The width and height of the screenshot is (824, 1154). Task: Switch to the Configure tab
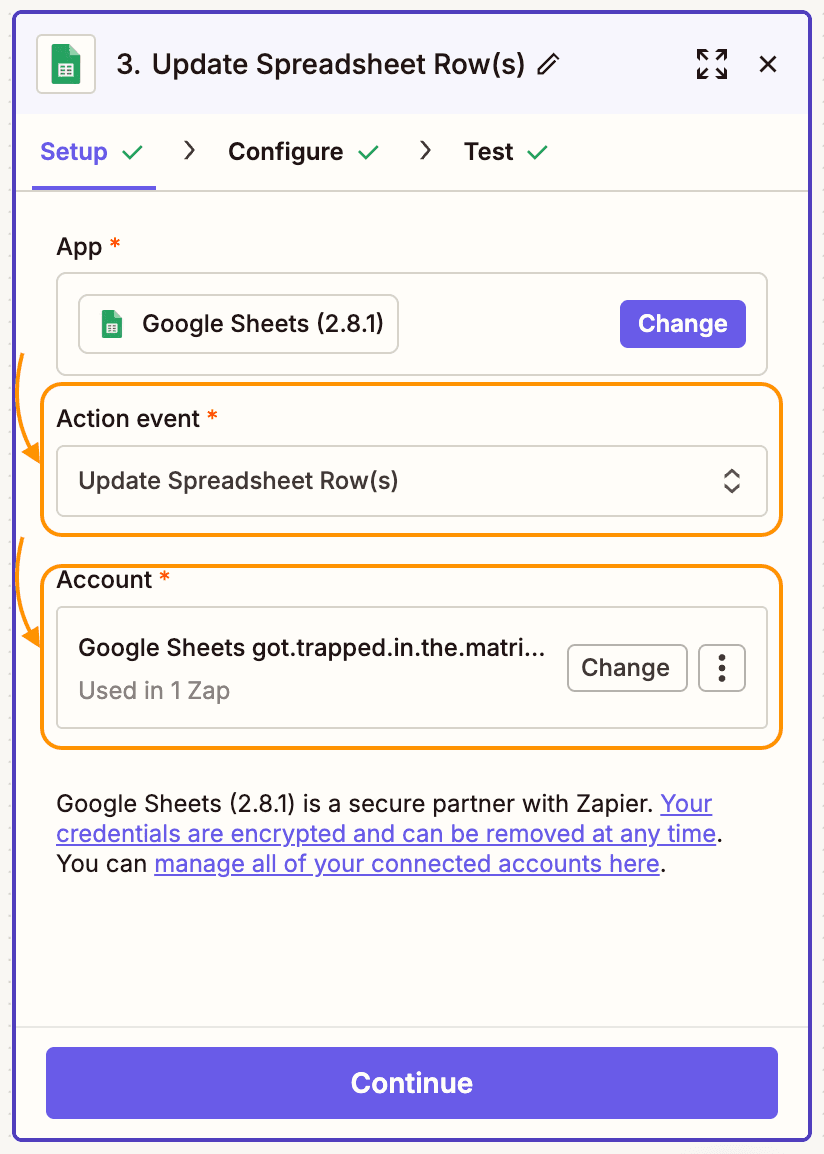coord(287,151)
